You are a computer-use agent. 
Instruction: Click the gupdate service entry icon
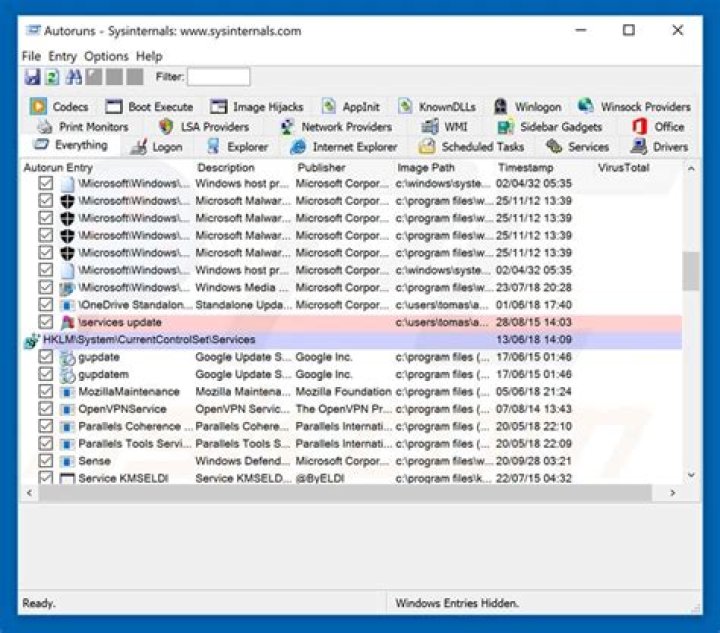click(68, 357)
